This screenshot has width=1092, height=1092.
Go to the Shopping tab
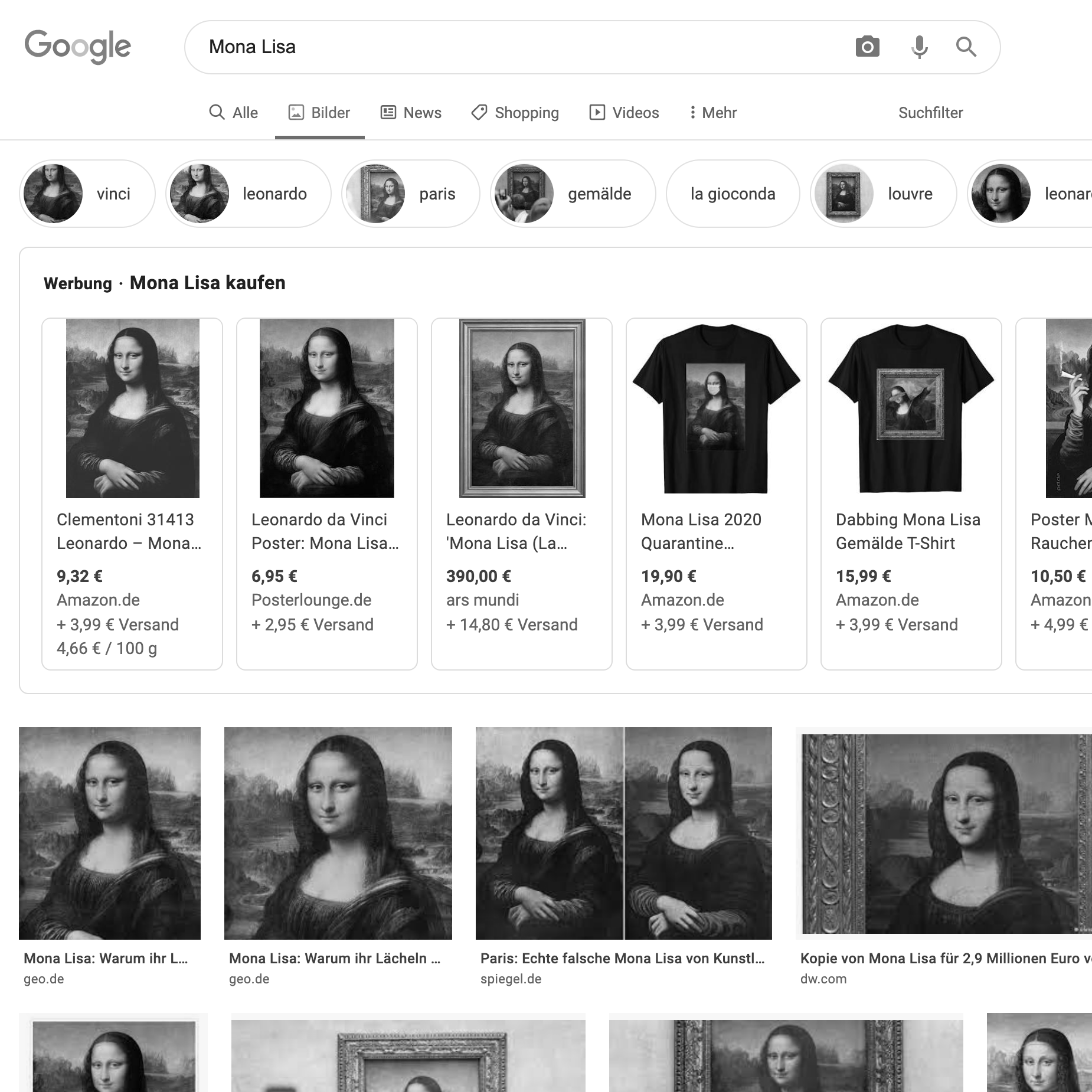[515, 112]
